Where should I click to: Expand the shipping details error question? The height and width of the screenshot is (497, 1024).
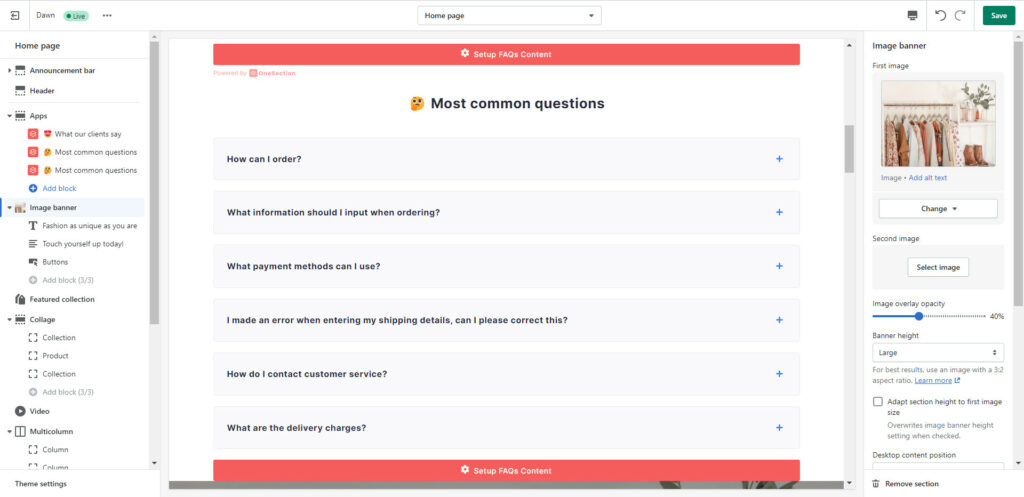pyautogui.click(x=506, y=320)
